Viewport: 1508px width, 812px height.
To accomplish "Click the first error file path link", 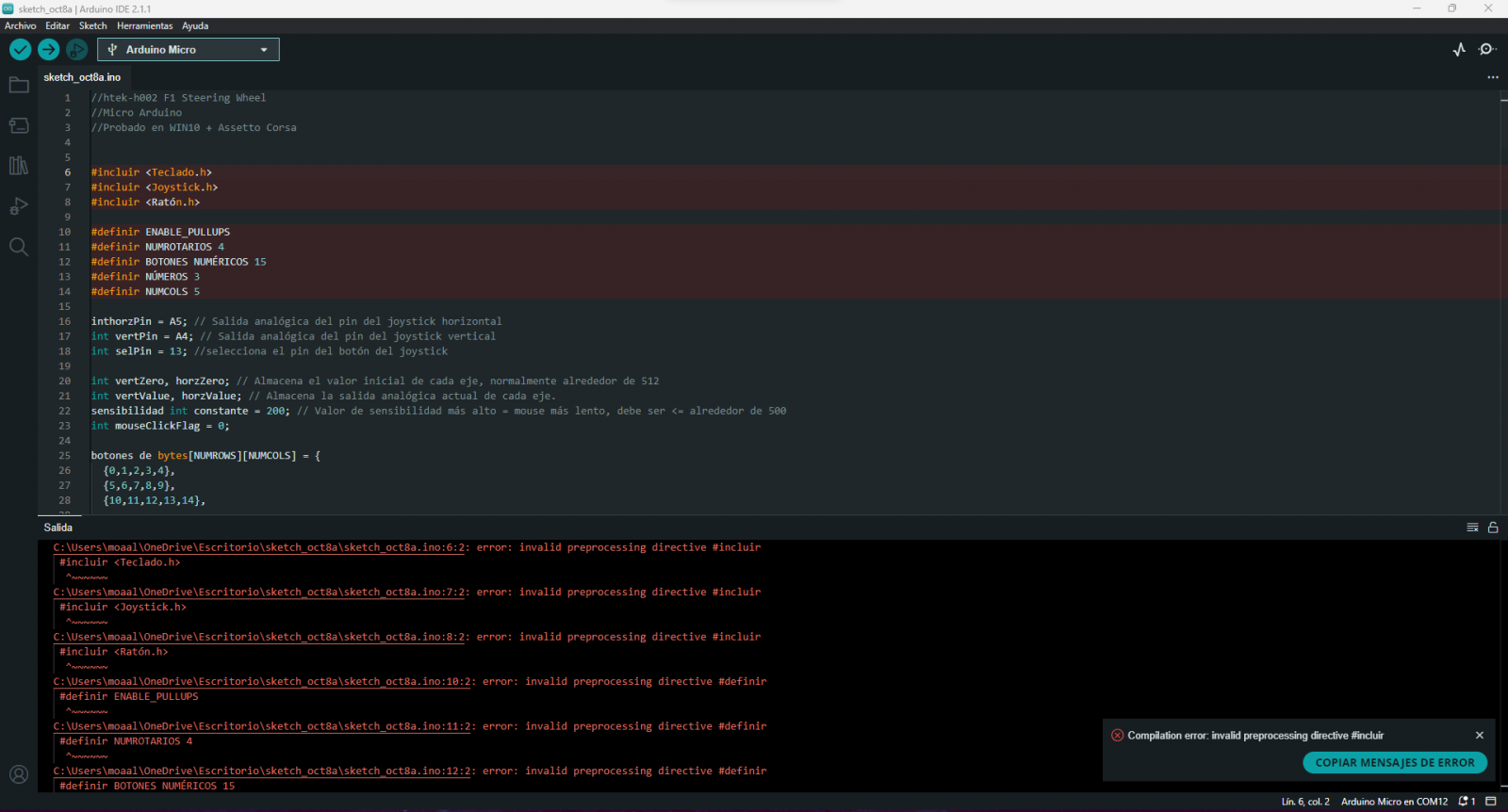I will [260, 547].
